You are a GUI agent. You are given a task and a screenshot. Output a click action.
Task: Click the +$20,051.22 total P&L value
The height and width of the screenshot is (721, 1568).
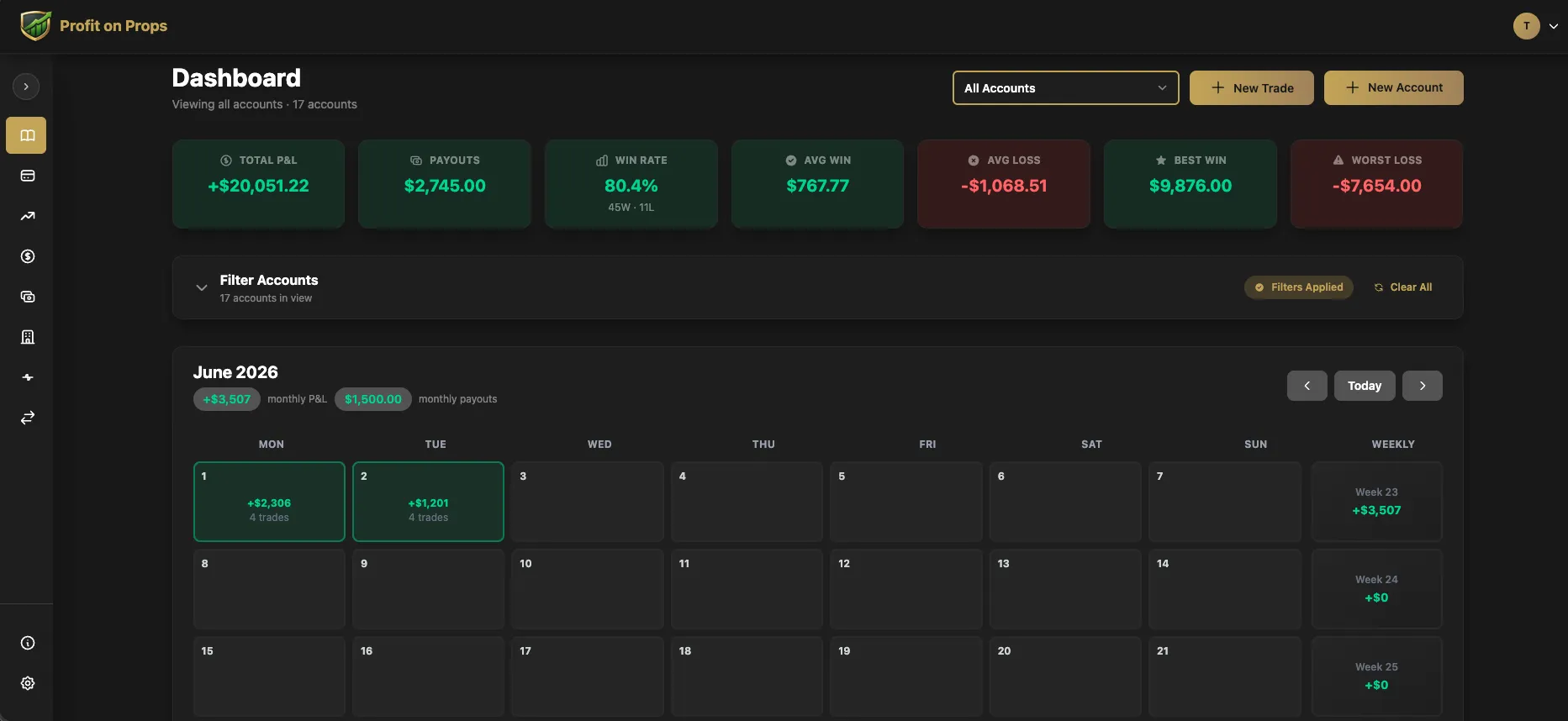pos(258,186)
